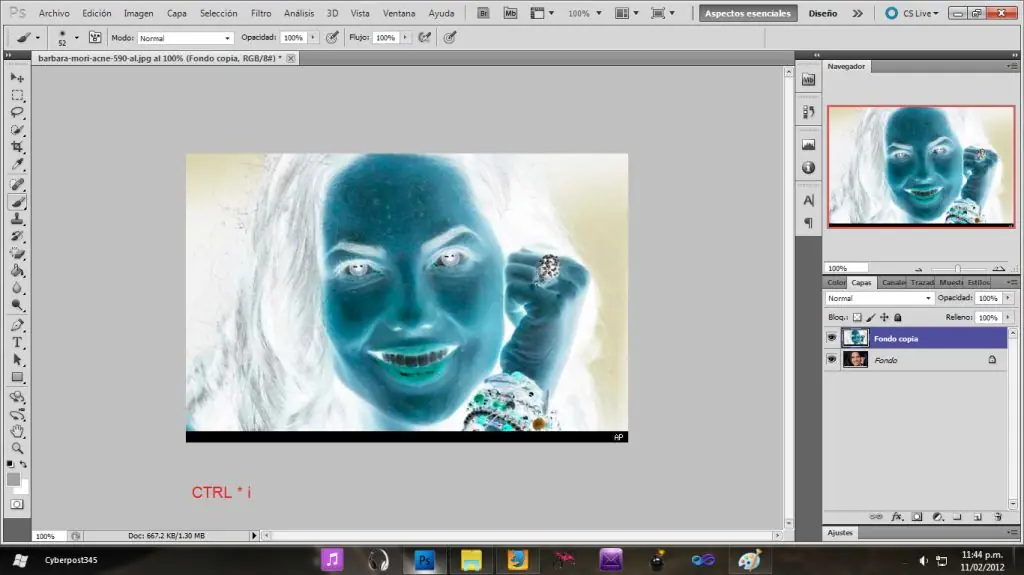Toggle lock all for layer

click(x=898, y=318)
